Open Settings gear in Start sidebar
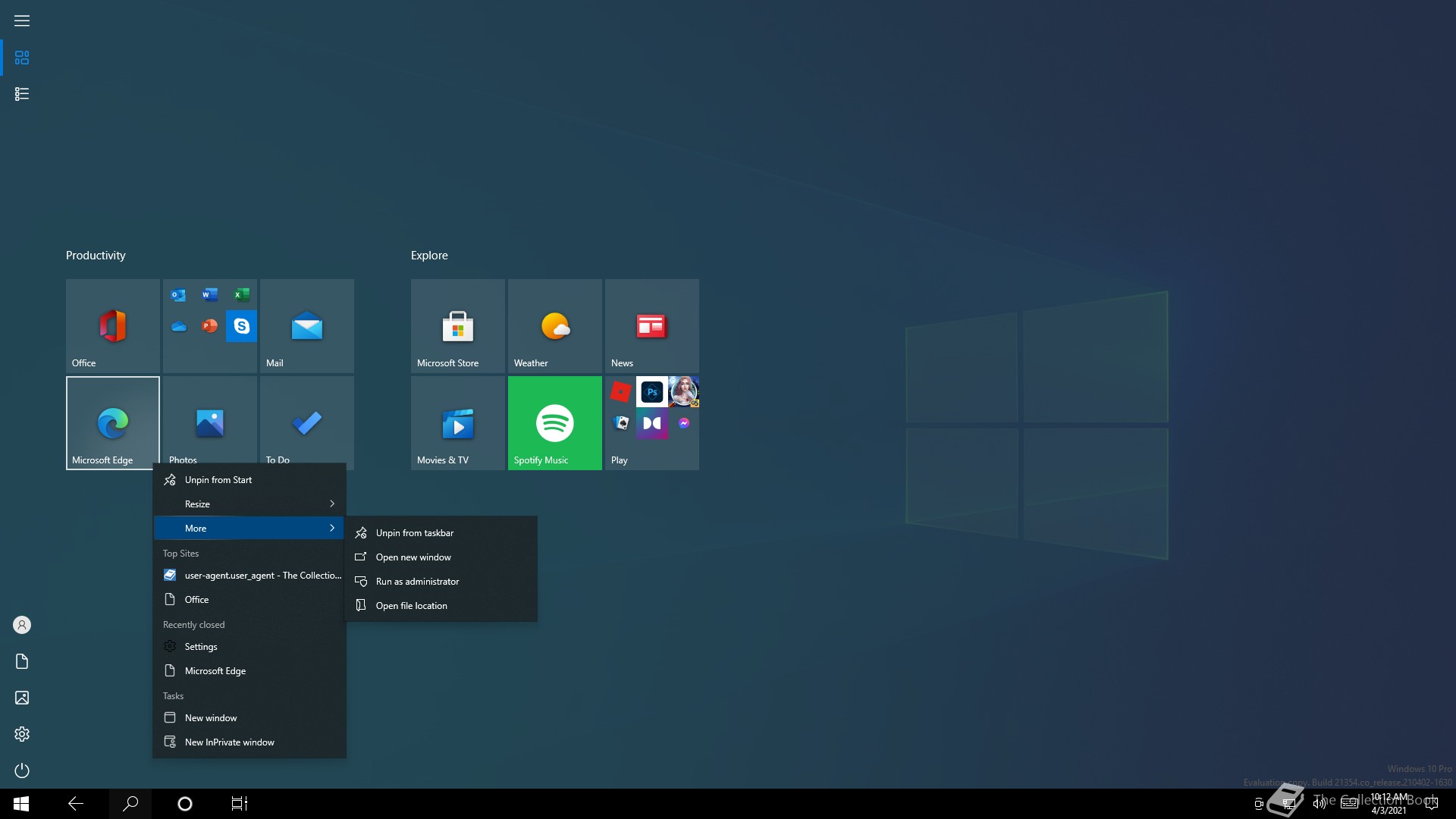This screenshot has width=1456, height=819. [x=22, y=734]
